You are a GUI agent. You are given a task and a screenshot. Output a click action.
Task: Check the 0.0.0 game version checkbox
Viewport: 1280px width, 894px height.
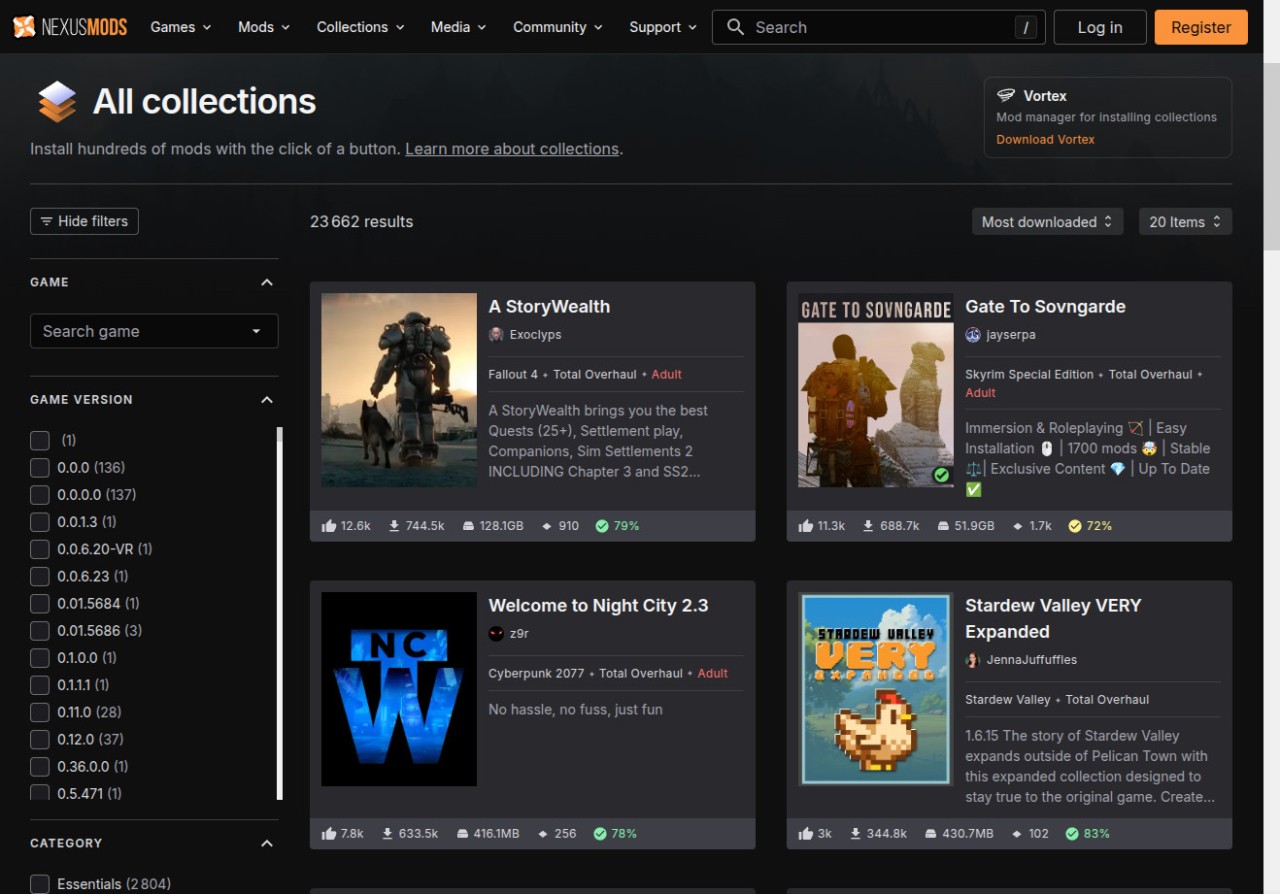(x=40, y=468)
